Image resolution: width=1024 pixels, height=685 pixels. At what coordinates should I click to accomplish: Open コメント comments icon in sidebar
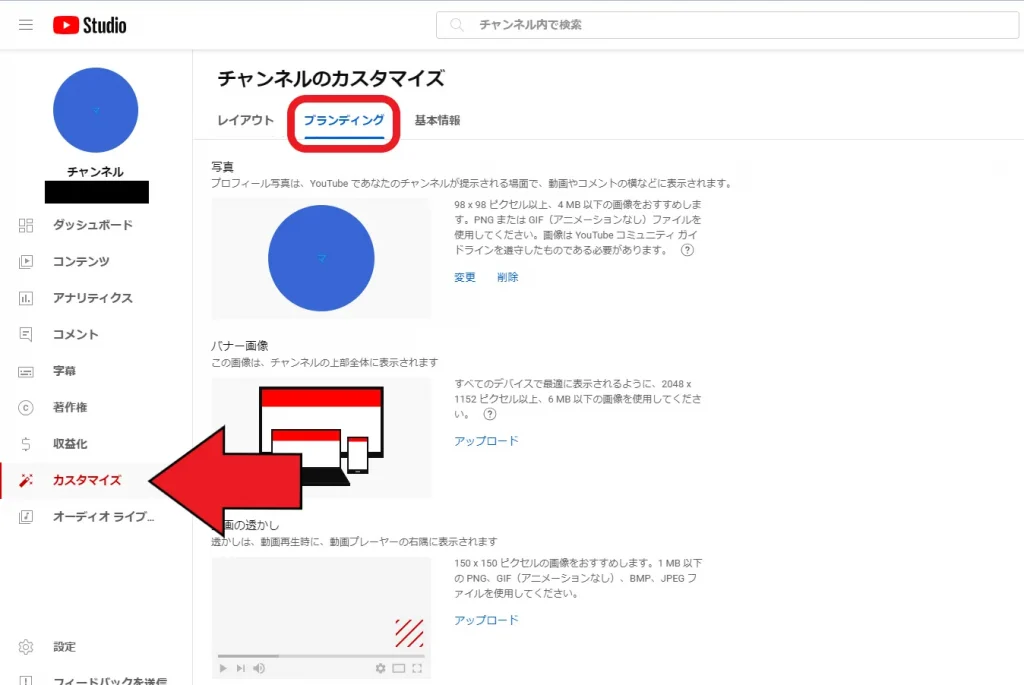(26, 334)
